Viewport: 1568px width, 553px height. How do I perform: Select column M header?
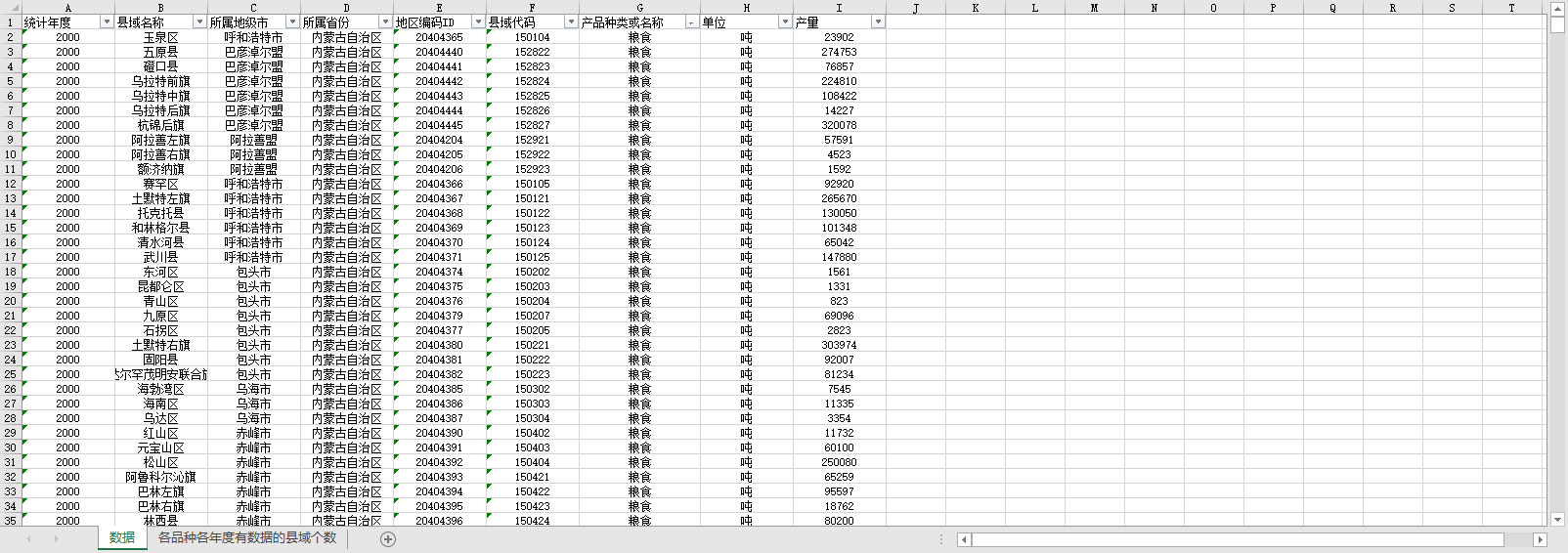tap(1094, 8)
